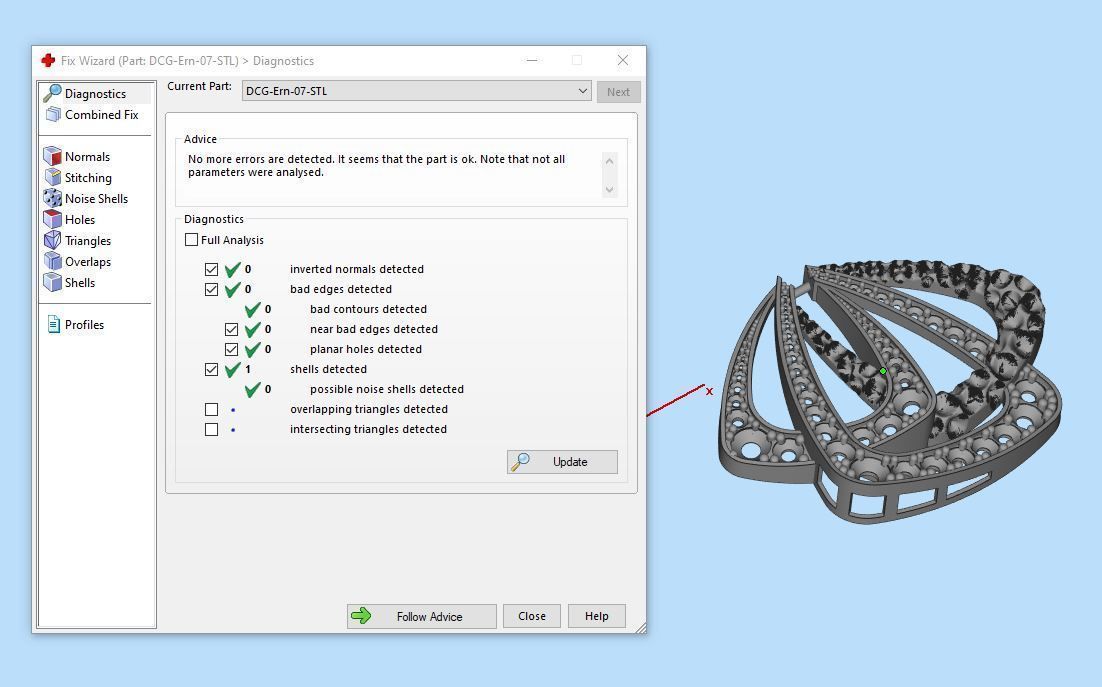The height and width of the screenshot is (687, 1102).
Task: Click Advice box scroll down arrow
Action: tap(609, 190)
